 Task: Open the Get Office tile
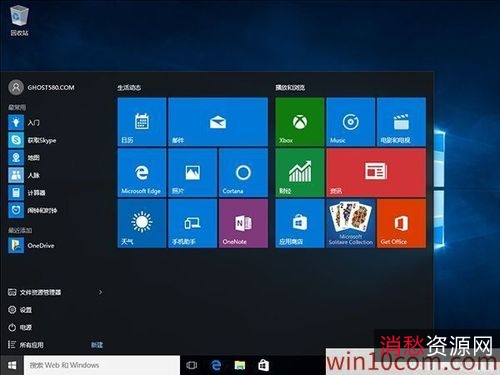click(401, 223)
